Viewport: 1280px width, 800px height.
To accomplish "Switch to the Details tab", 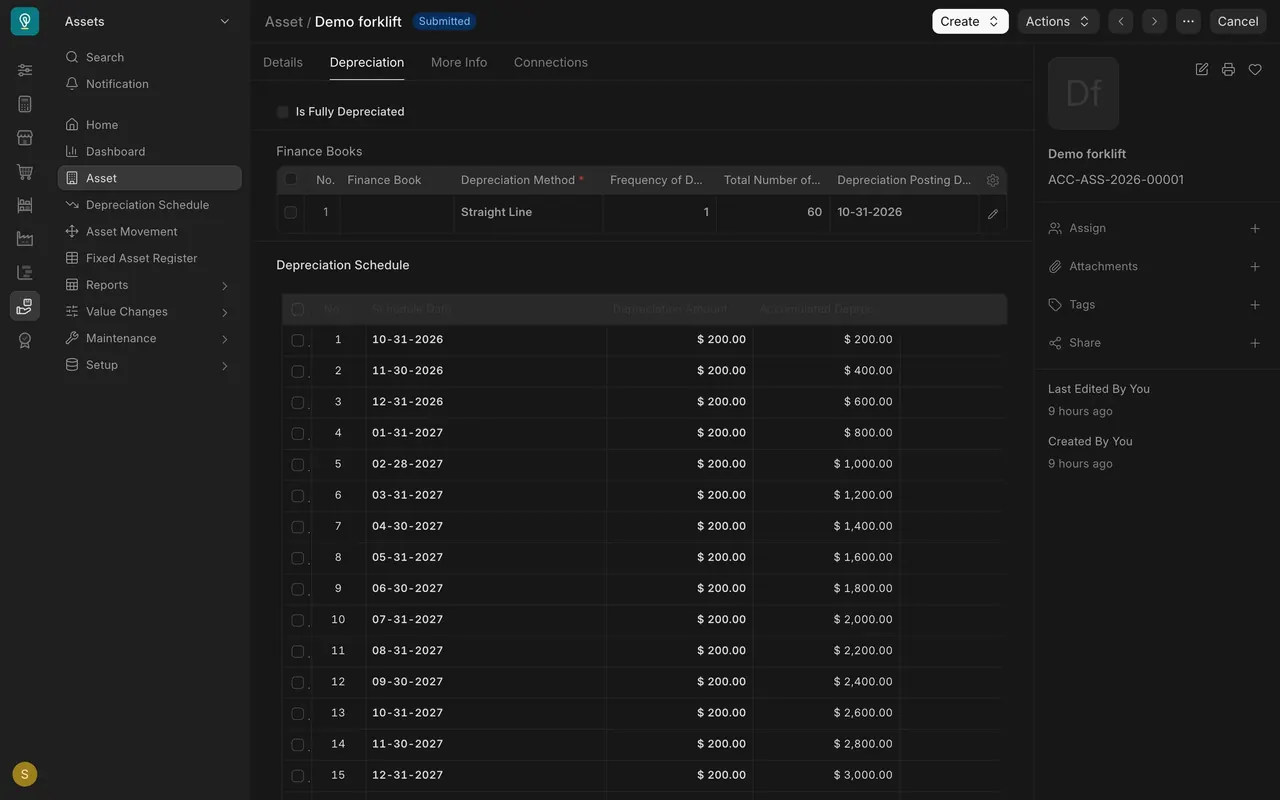I will (x=283, y=62).
